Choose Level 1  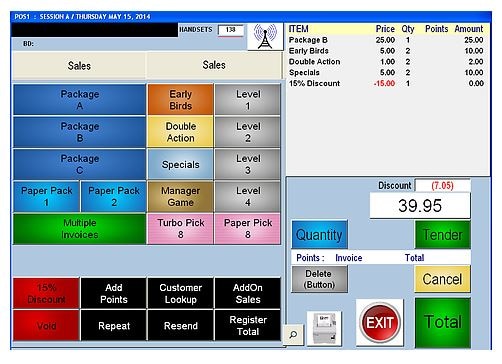pyautogui.click(x=248, y=100)
